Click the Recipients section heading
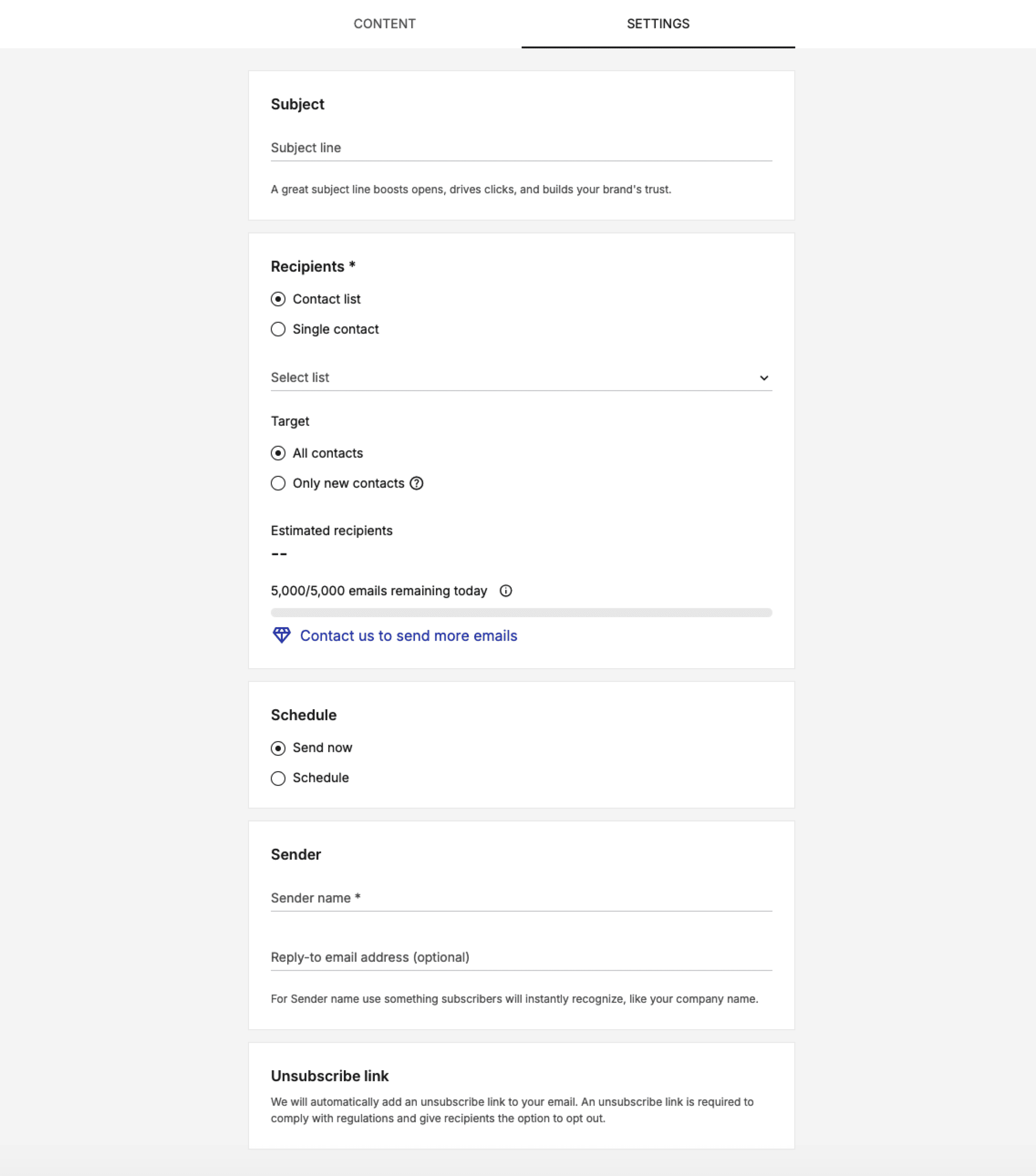 point(313,266)
